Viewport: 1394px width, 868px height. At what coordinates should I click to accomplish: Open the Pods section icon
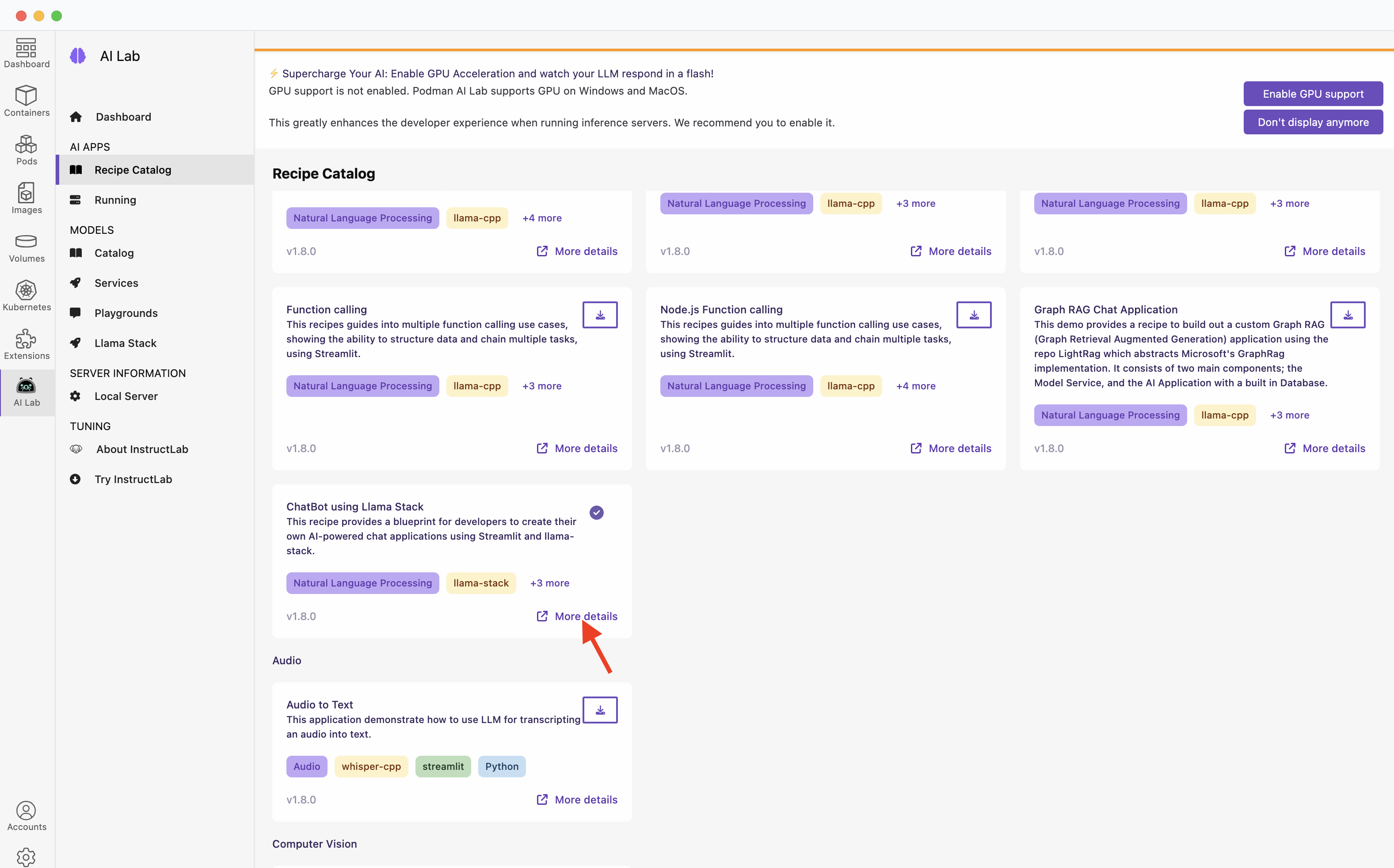point(27,149)
